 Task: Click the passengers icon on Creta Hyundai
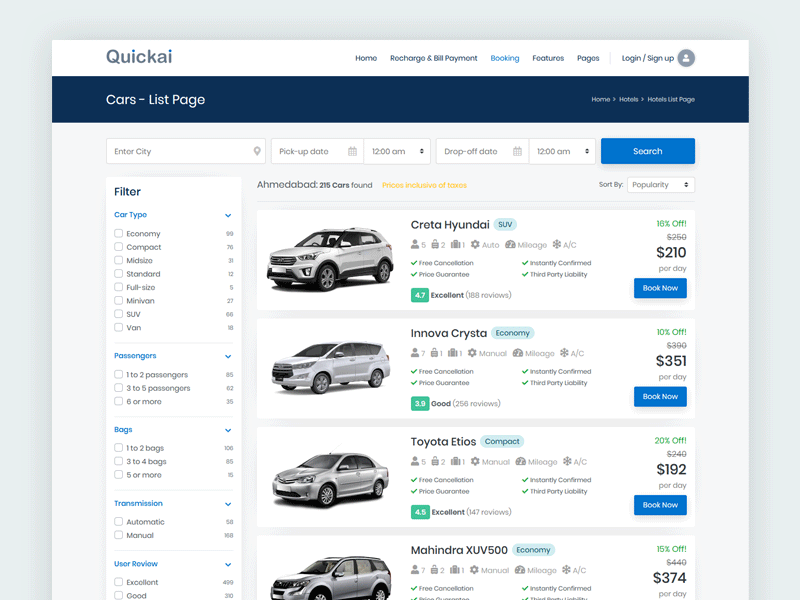pos(415,244)
